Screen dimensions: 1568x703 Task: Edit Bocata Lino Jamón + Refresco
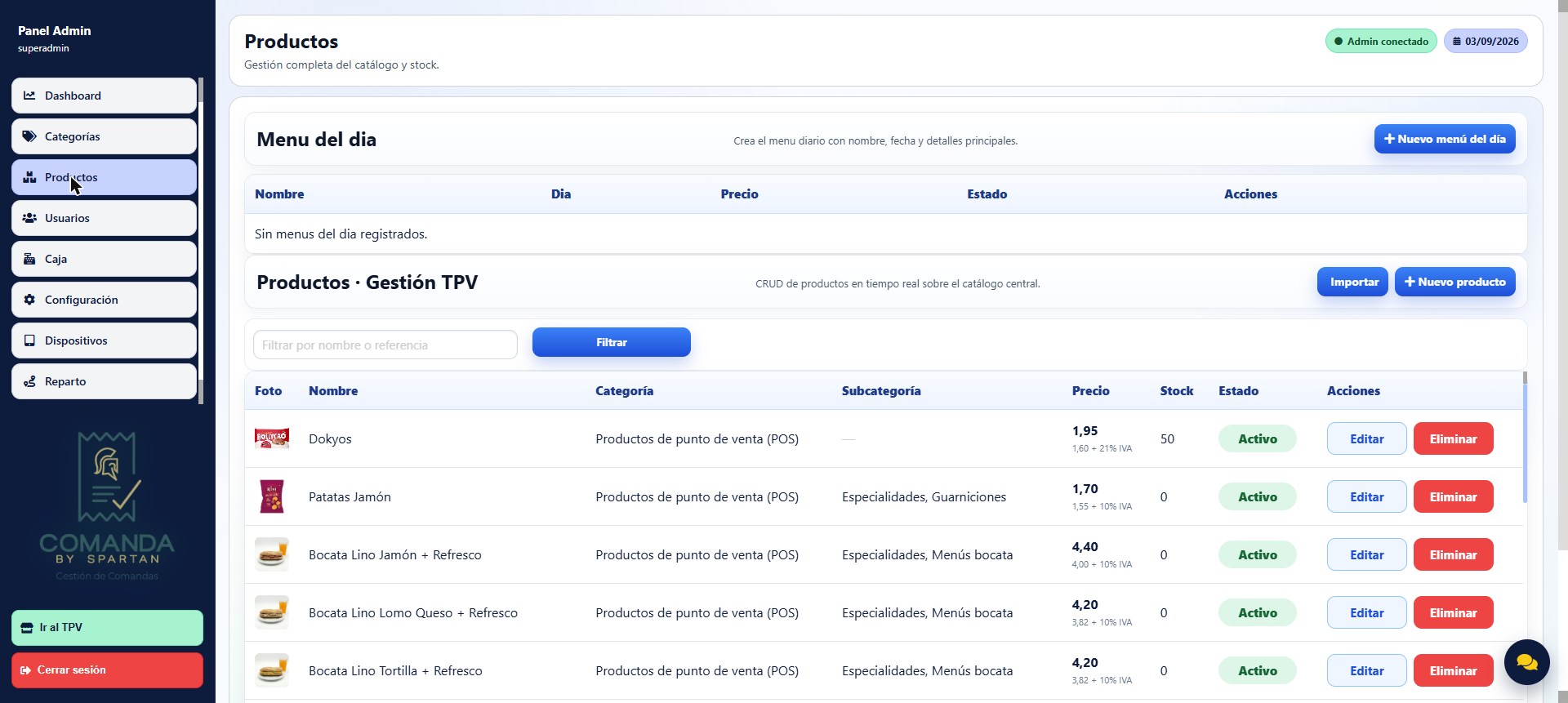point(1366,554)
